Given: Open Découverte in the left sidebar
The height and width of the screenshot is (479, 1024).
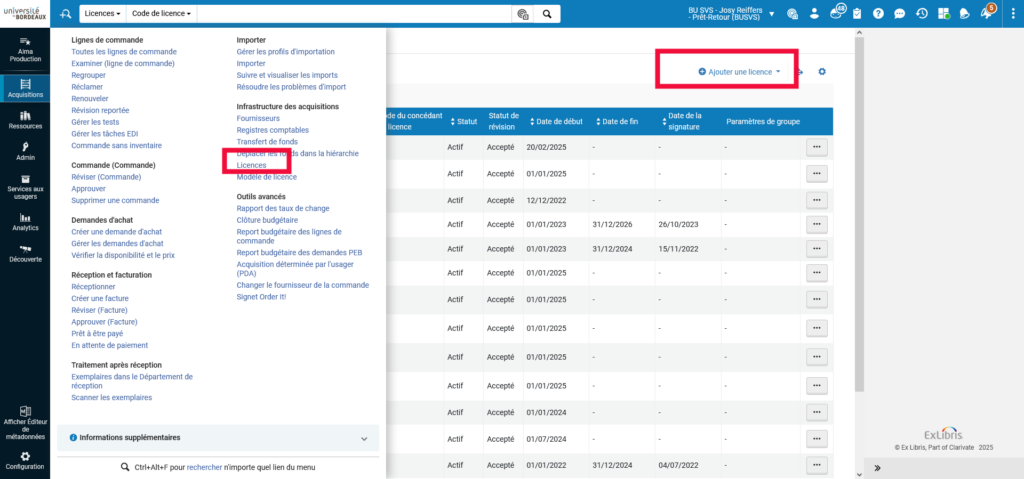Looking at the screenshot, I should 25,254.
